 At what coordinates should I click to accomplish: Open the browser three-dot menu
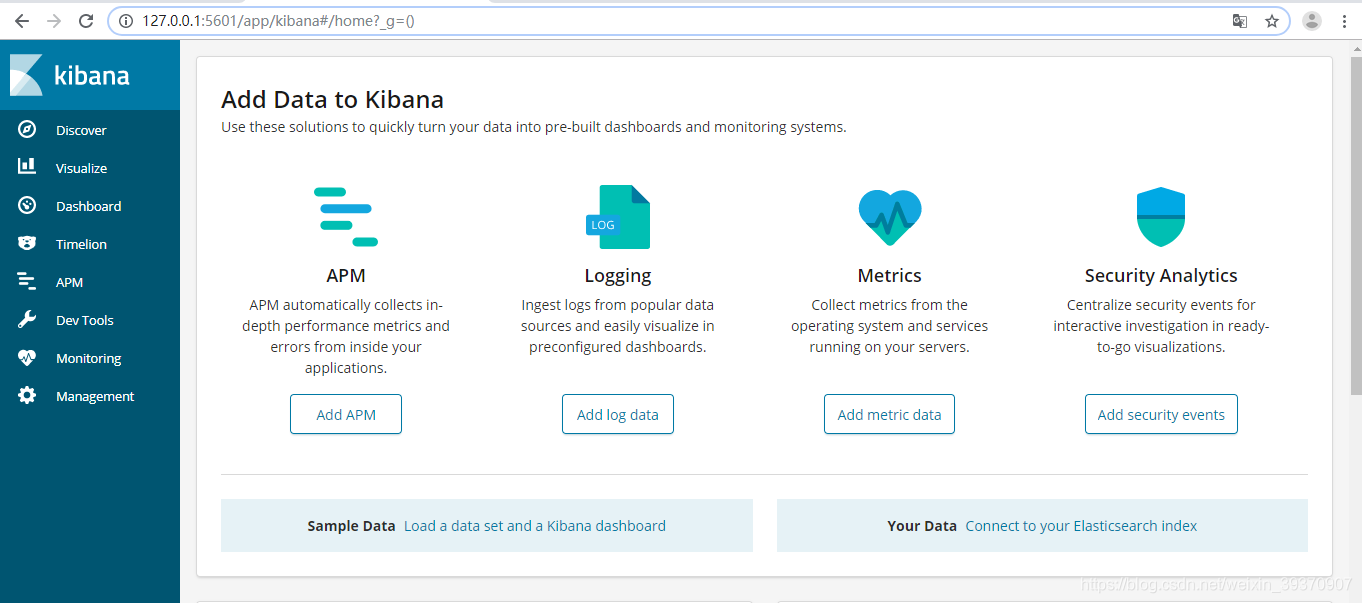(x=1344, y=21)
